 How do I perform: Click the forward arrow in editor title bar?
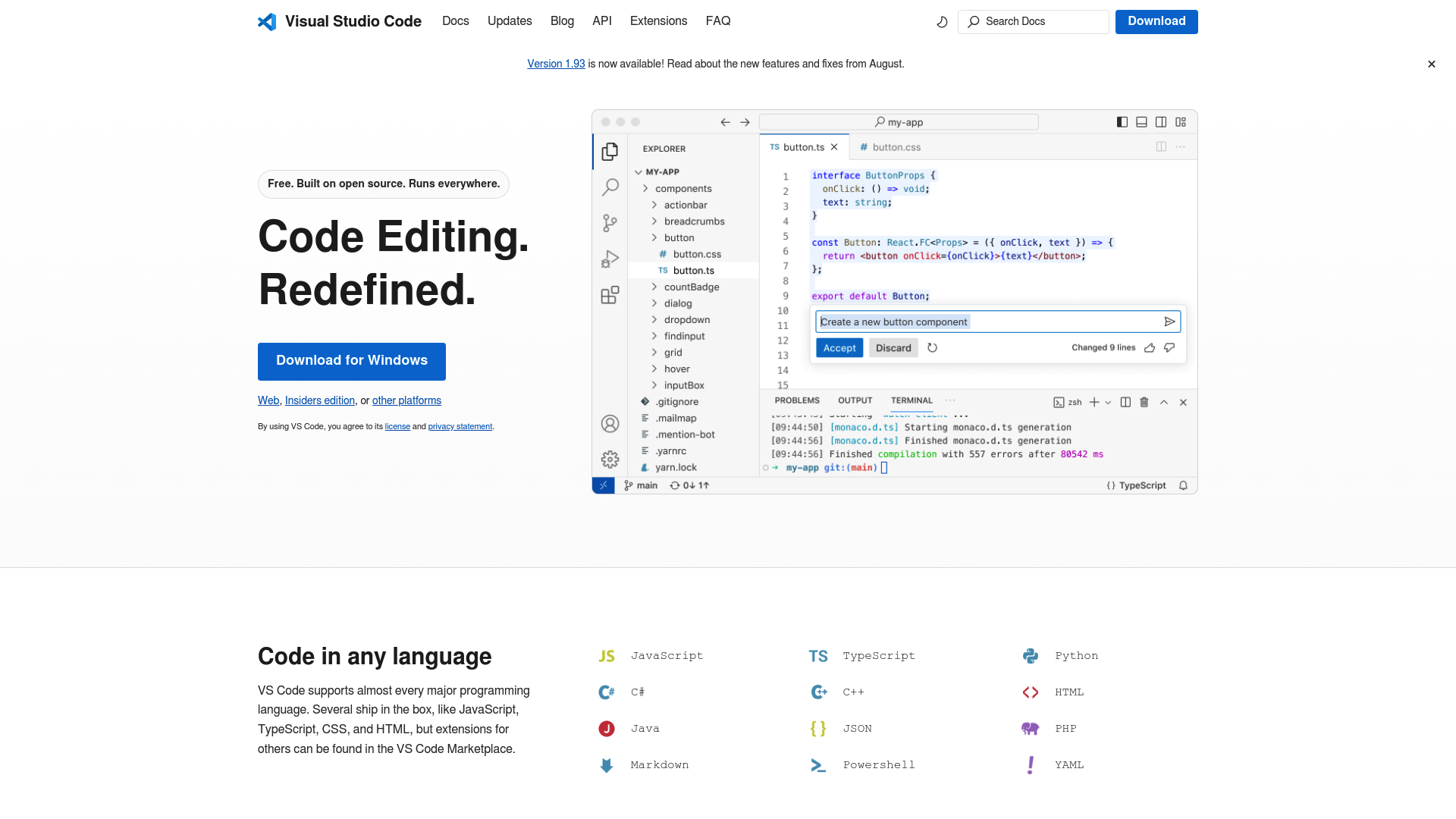coord(745,122)
